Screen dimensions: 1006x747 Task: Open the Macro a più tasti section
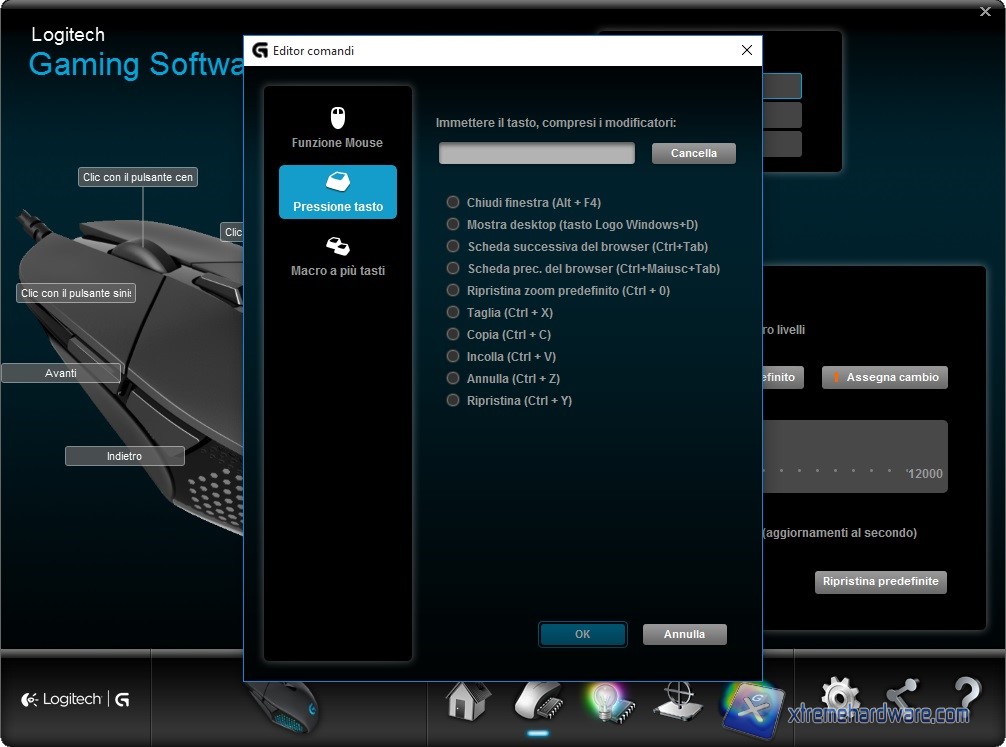[x=337, y=256]
